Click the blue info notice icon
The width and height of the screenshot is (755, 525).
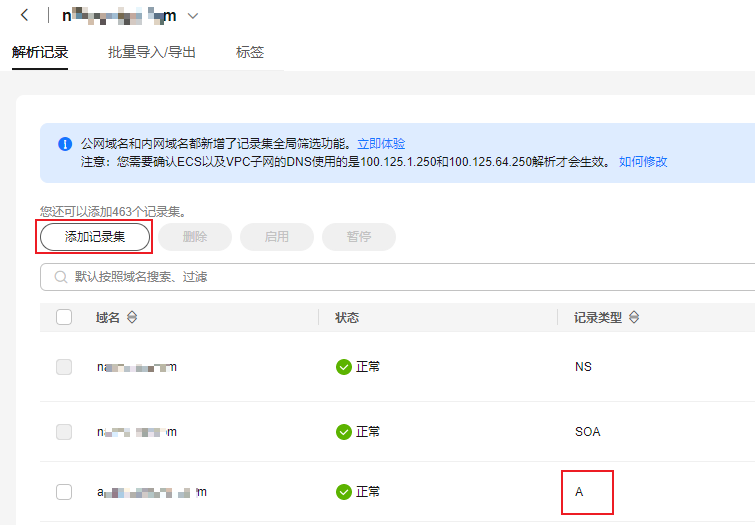tap(65, 144)
